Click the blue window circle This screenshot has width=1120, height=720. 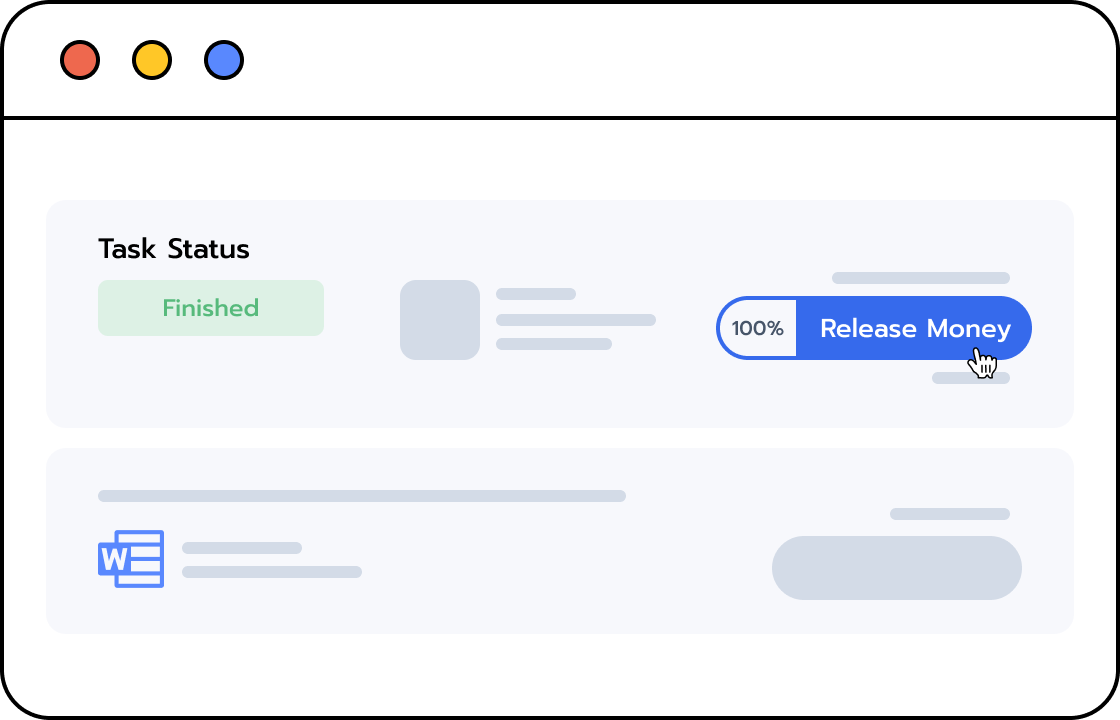point(224,60)
